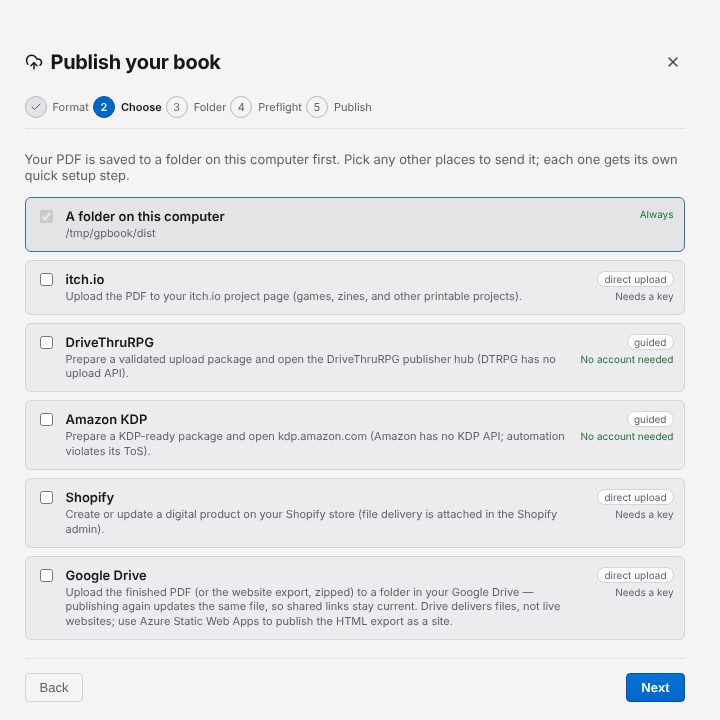Image resolution: width=720 pixels, height=720 pixels.
Task: Open the Publish step label
Action: 353,107
